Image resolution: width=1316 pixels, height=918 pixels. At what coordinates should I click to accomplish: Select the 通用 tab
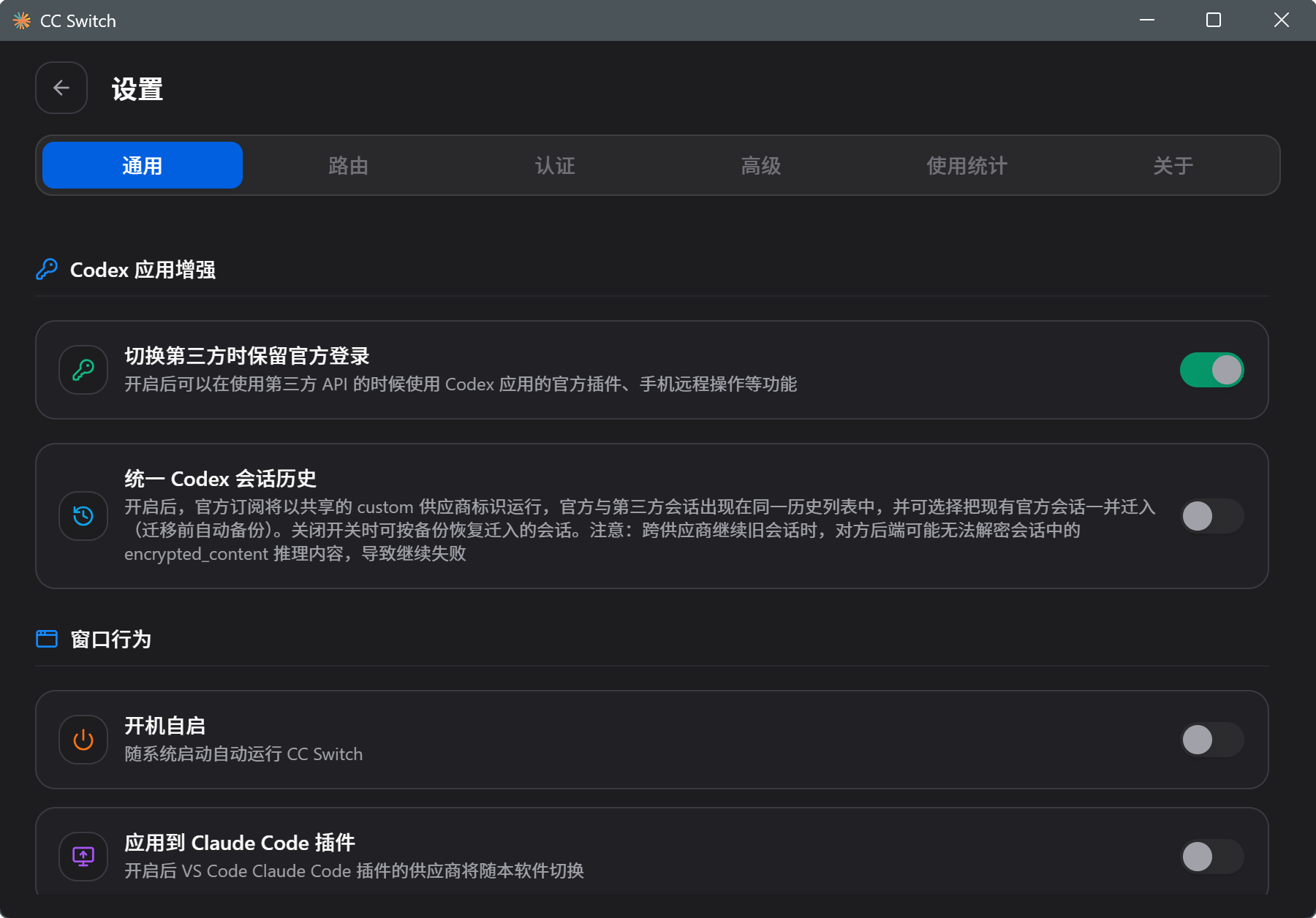[x=143, y=165]
